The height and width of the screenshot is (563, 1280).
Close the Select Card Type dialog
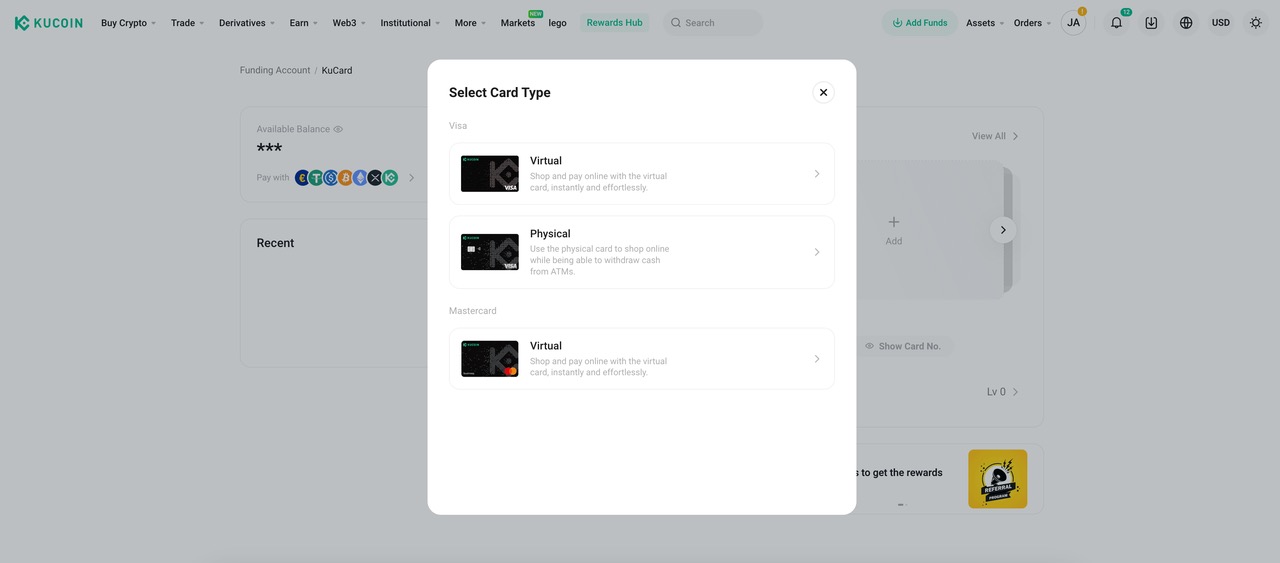[823, 92]
